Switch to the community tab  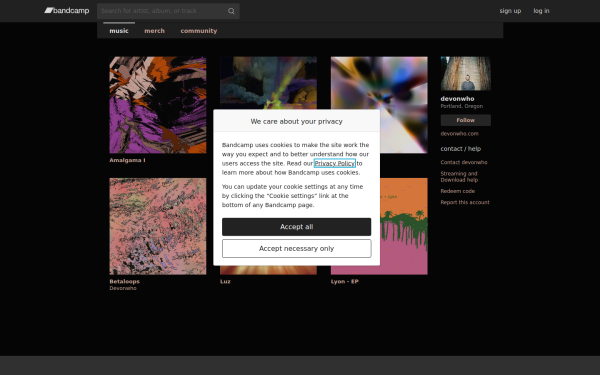199,31
